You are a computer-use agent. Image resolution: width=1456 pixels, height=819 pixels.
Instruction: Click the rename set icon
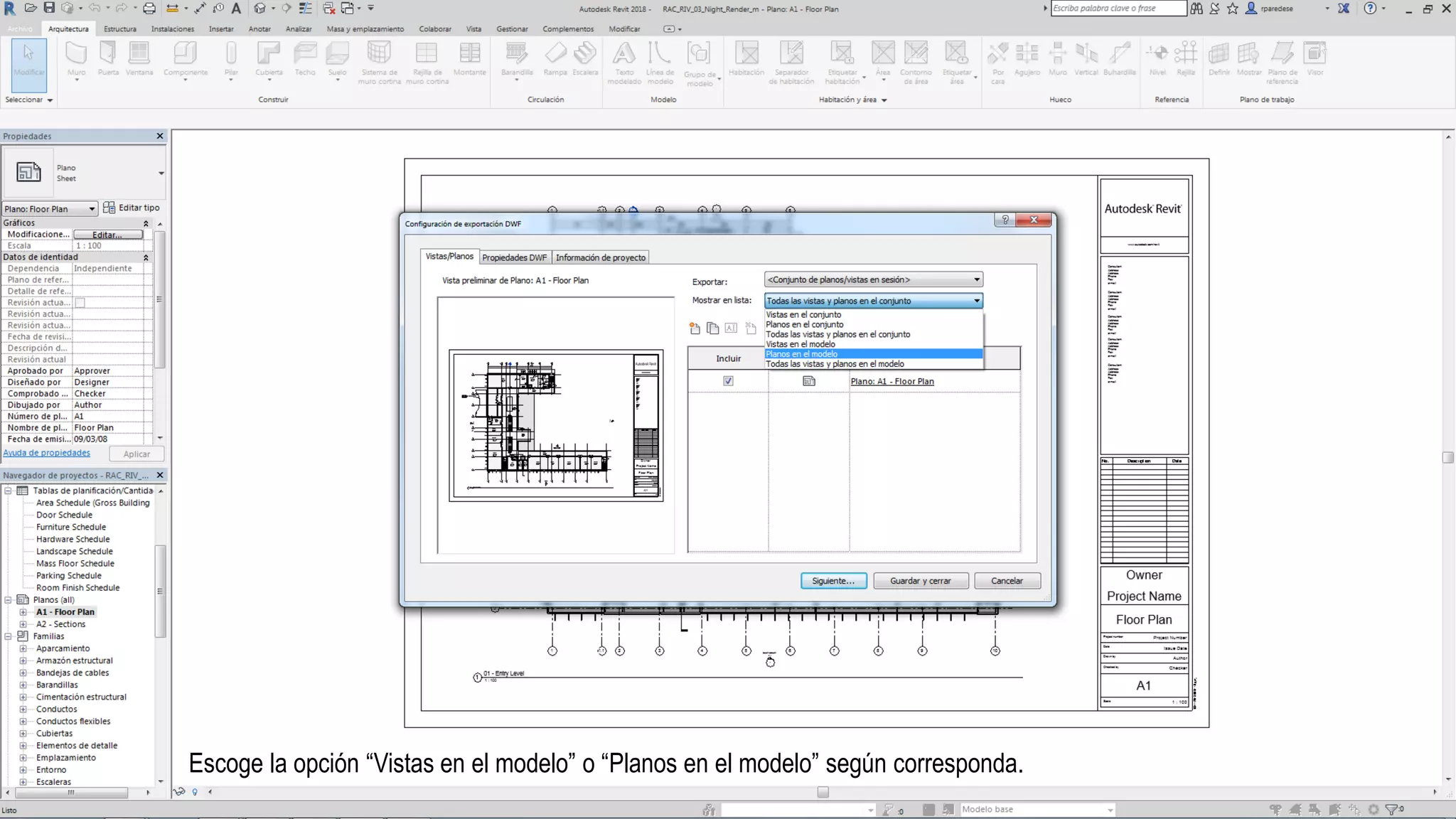point(731,328)
